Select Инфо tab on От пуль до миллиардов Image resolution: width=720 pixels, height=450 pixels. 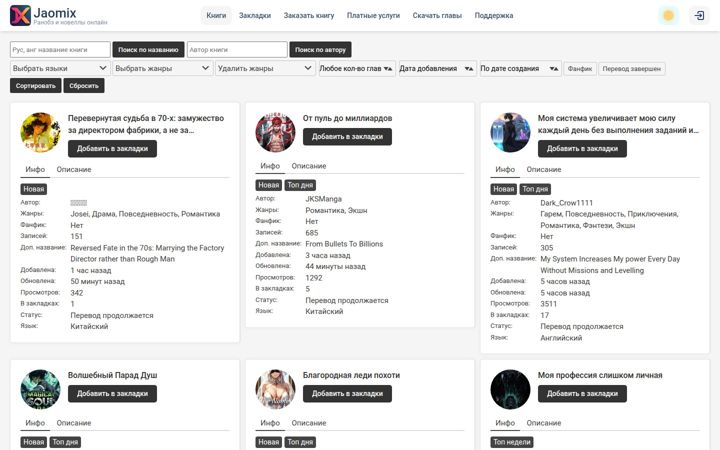tap(270, 166)
